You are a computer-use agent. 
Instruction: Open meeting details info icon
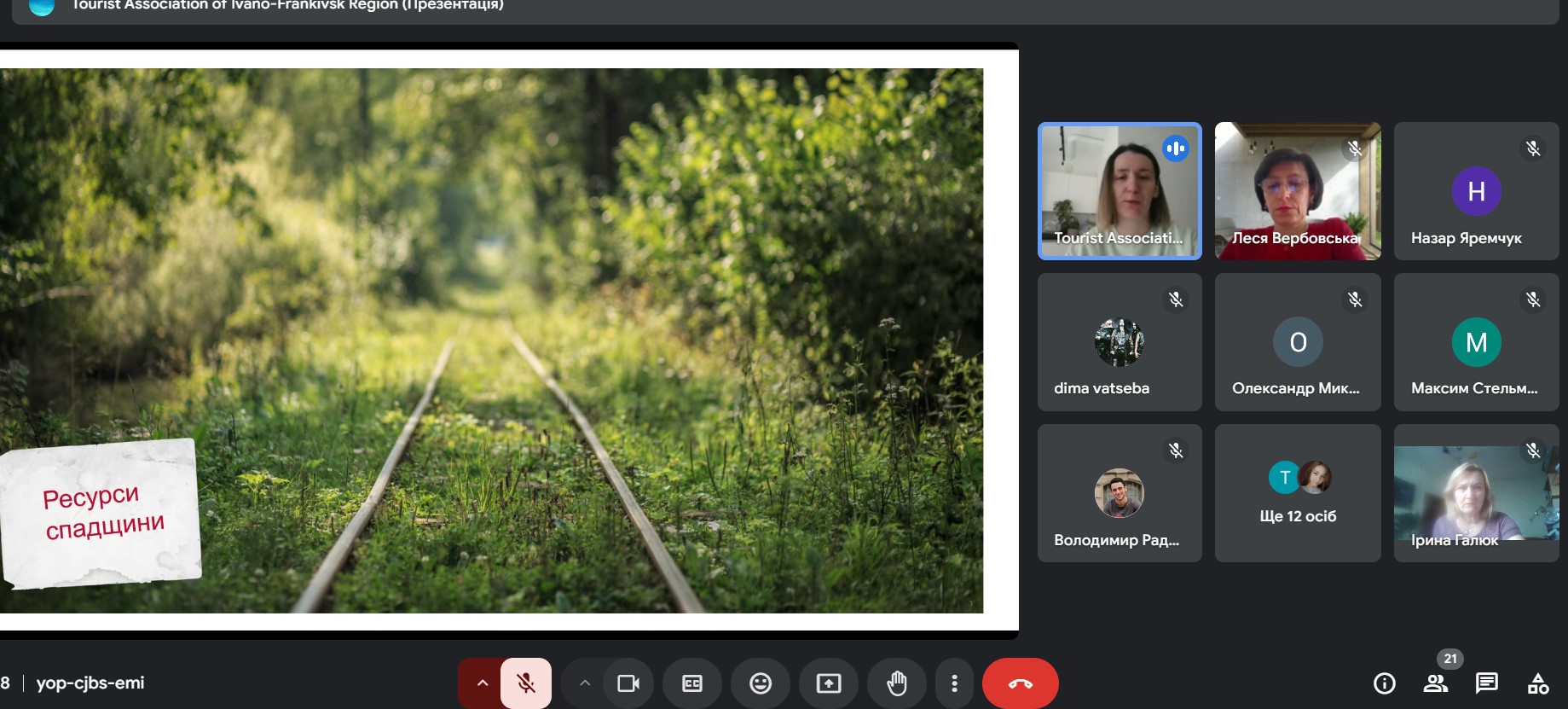1385,683
